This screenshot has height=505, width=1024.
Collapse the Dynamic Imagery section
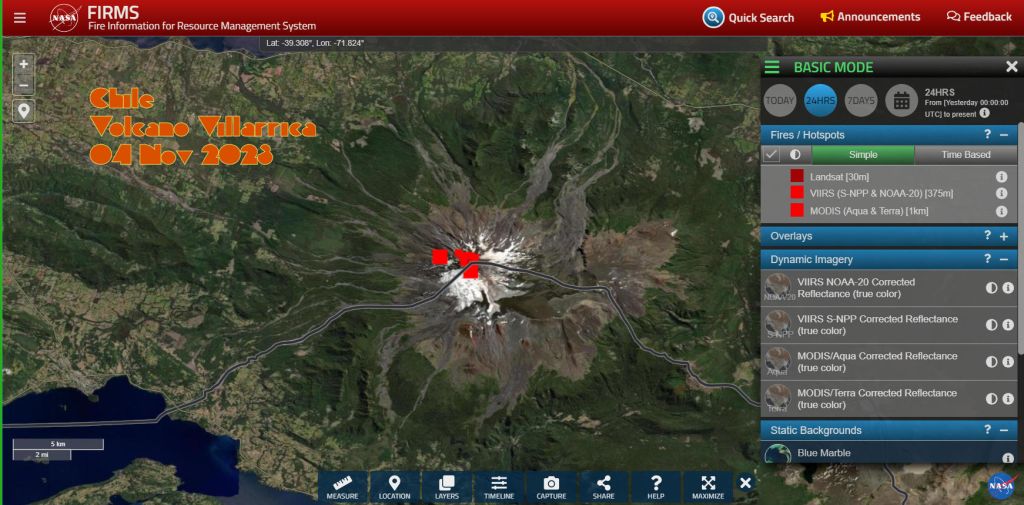pyautogui.click(x=1003, y=259)
